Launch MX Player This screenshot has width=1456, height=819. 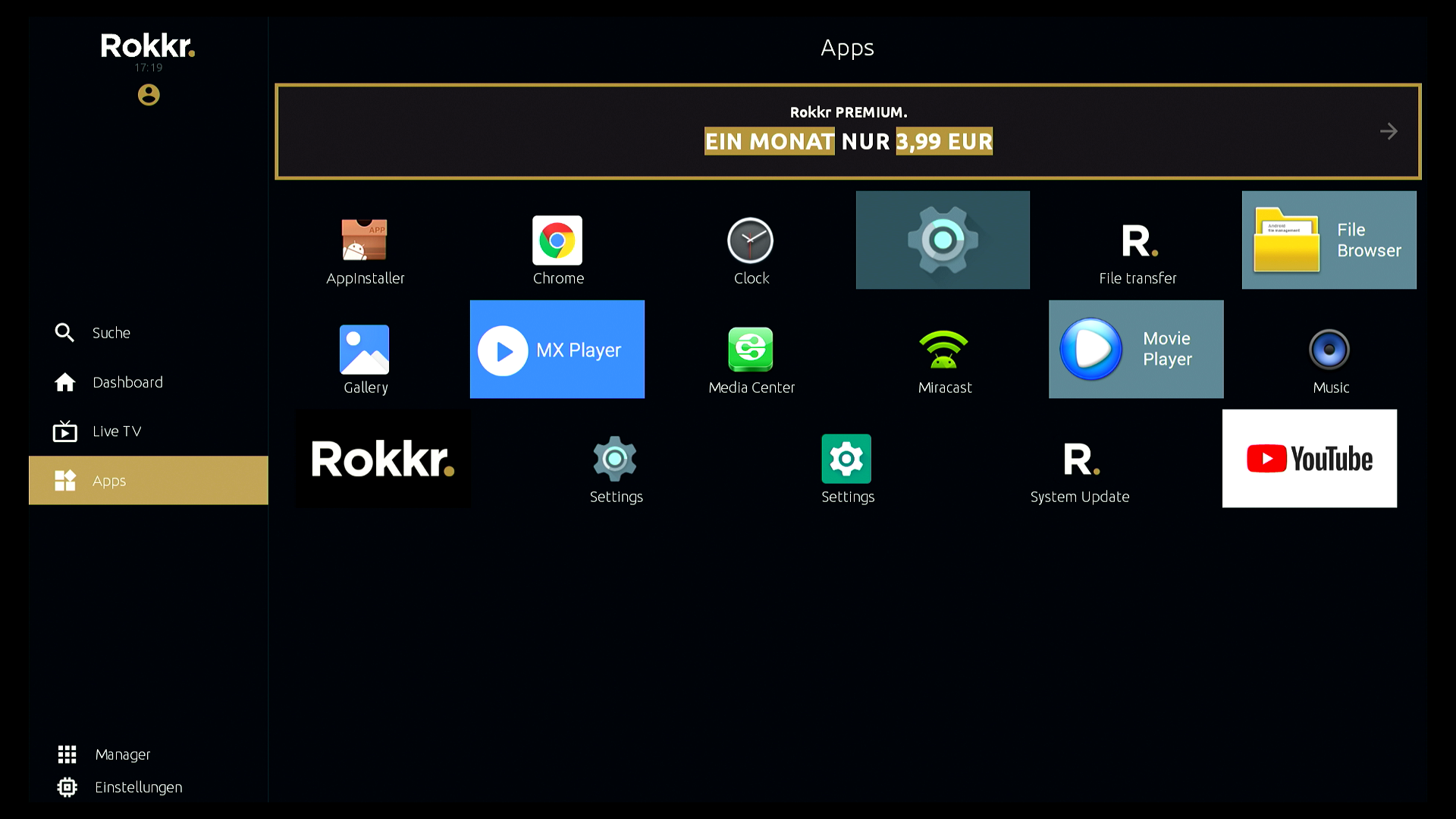pos(557,349)
